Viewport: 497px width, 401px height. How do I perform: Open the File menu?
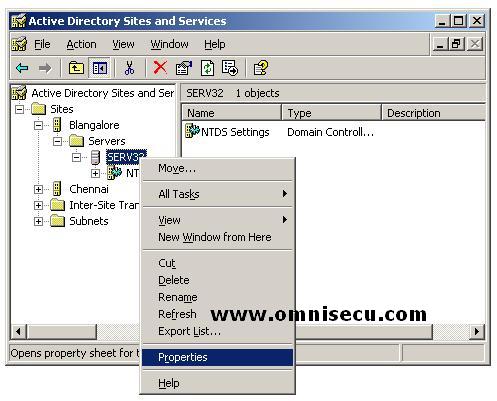(x=42, y=44)
